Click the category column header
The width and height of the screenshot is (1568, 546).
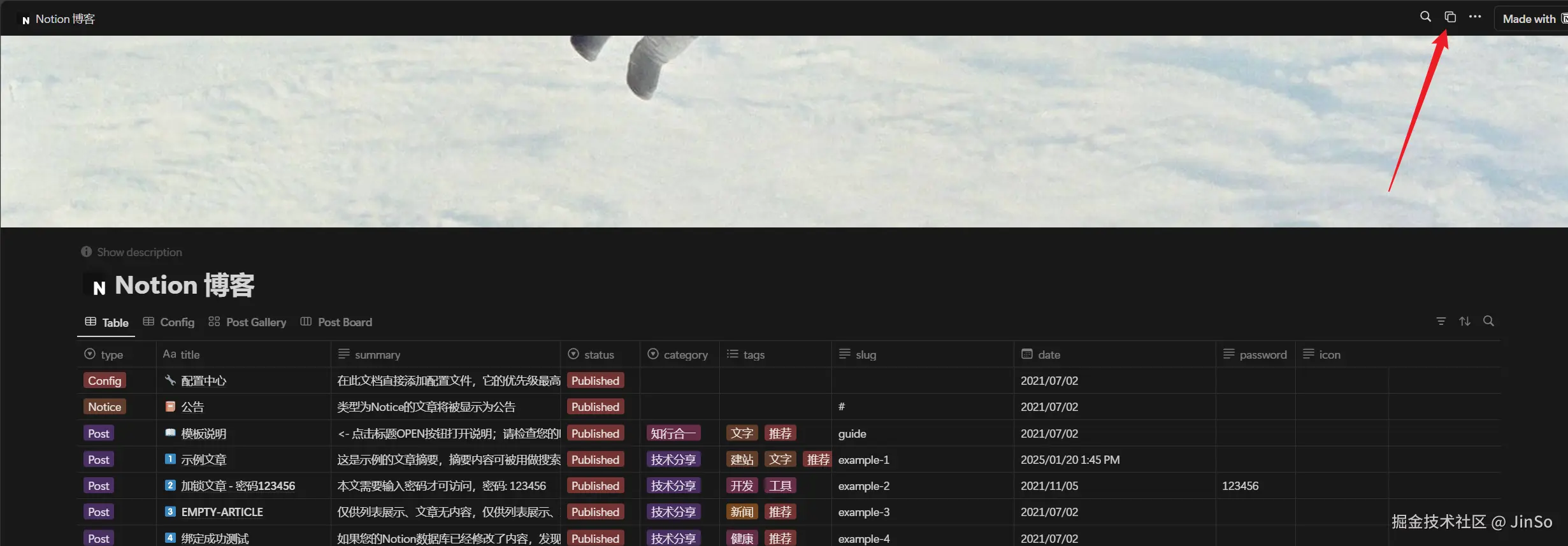tap(680, 354)
